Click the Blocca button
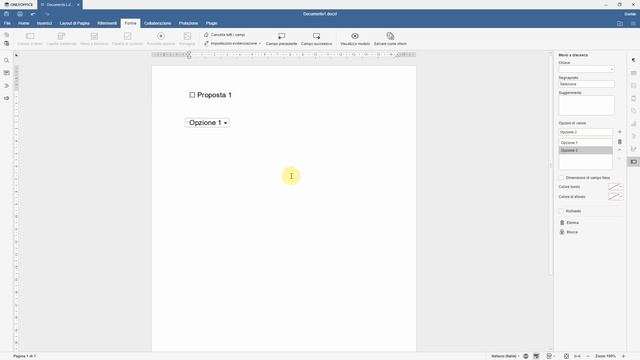The width and height of the screenshot is (640, 360). point(569,232)
